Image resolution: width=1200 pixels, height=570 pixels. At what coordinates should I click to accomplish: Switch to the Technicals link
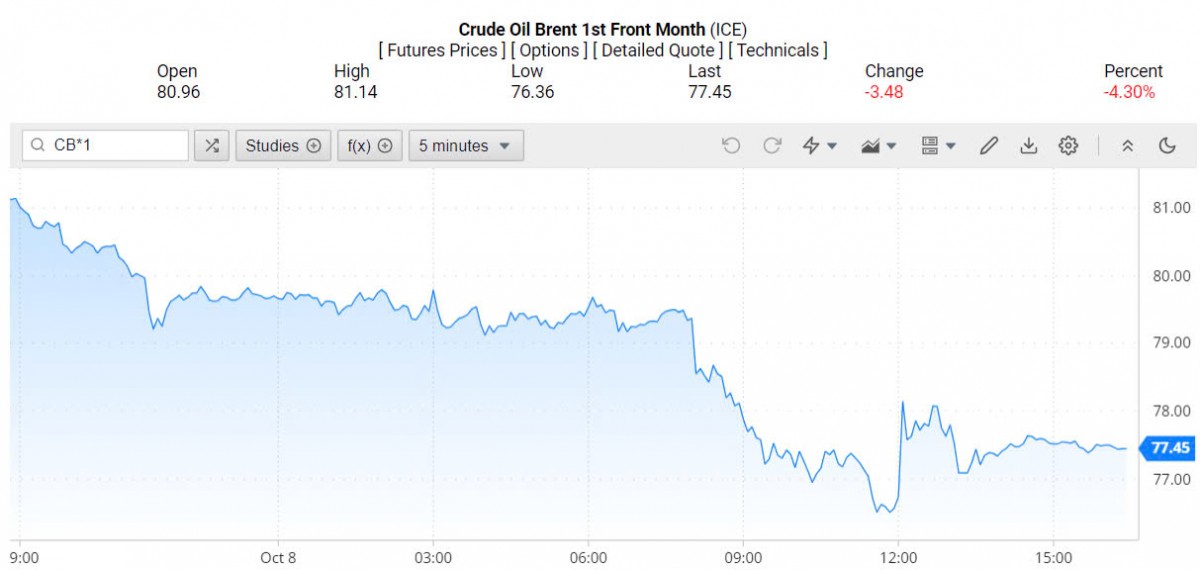pyautogui.click(x=777, y=50)
